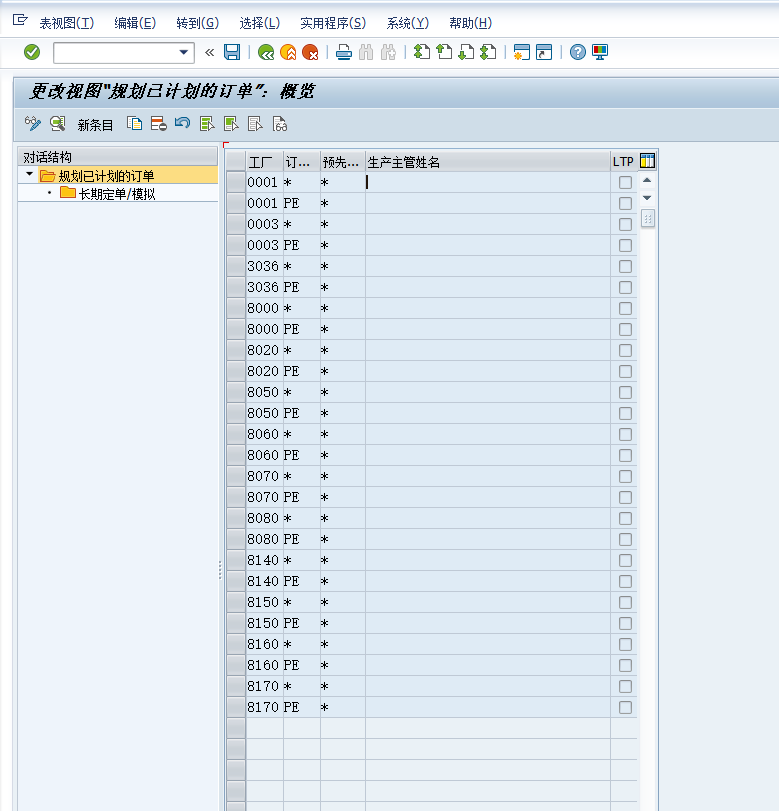The image size is (779, 811).
Task: Select row selector for 8050 PE
Action: tap(236, 413)
